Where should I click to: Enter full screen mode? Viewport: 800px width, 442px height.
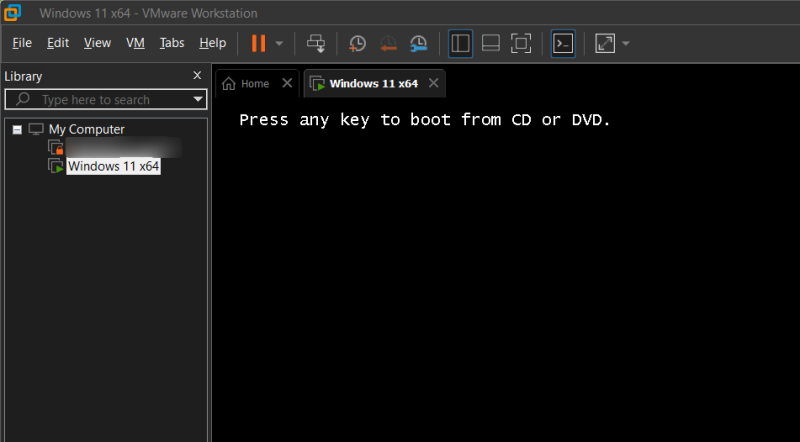[x=521, y=43]
